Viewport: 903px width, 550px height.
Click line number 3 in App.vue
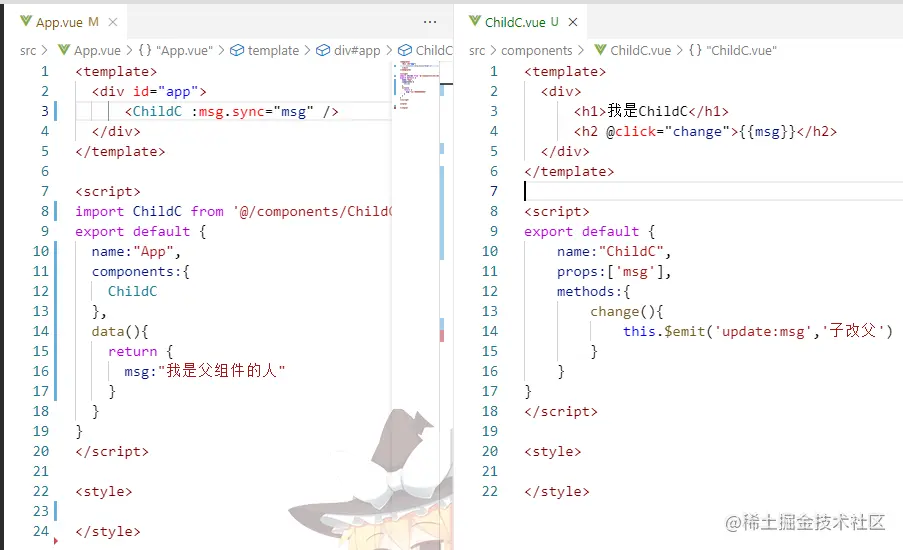(44, 111)
